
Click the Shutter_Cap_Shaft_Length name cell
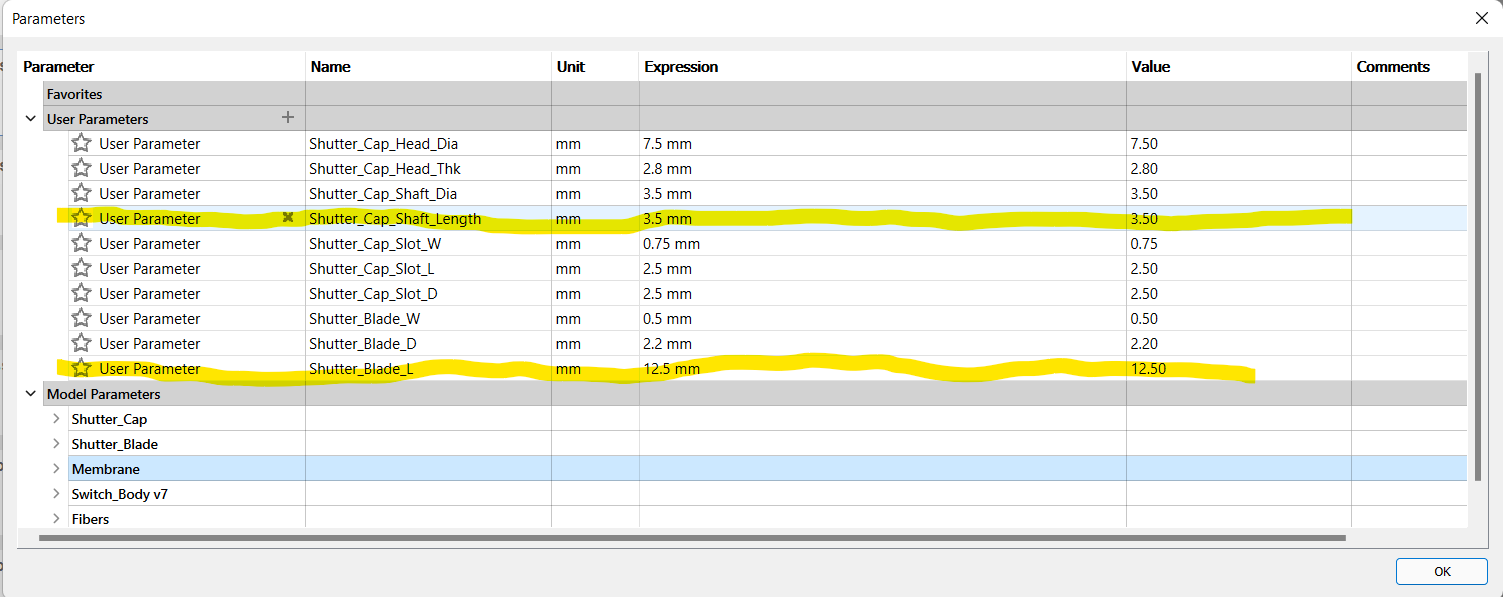coord(428,218)
